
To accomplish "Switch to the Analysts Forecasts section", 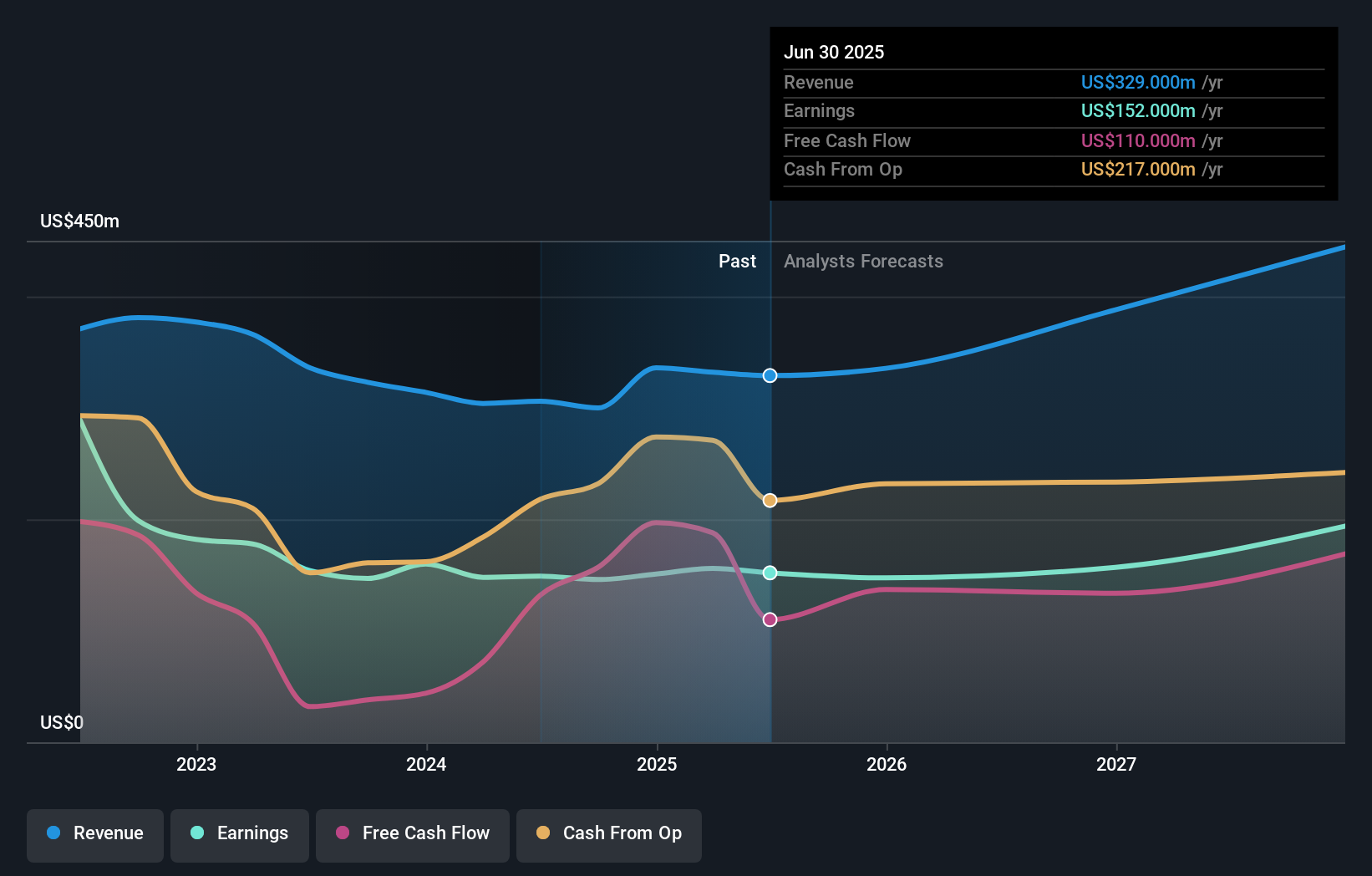I will (x=863, y=261).
